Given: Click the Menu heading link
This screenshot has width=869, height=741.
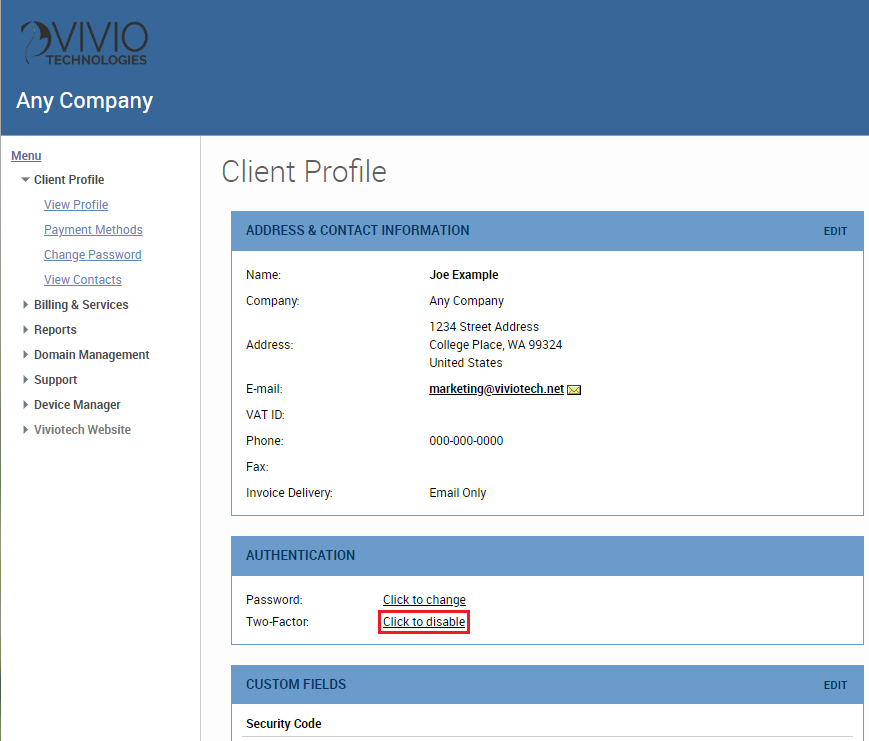Looking at the screenshot, I should point(26,156).
